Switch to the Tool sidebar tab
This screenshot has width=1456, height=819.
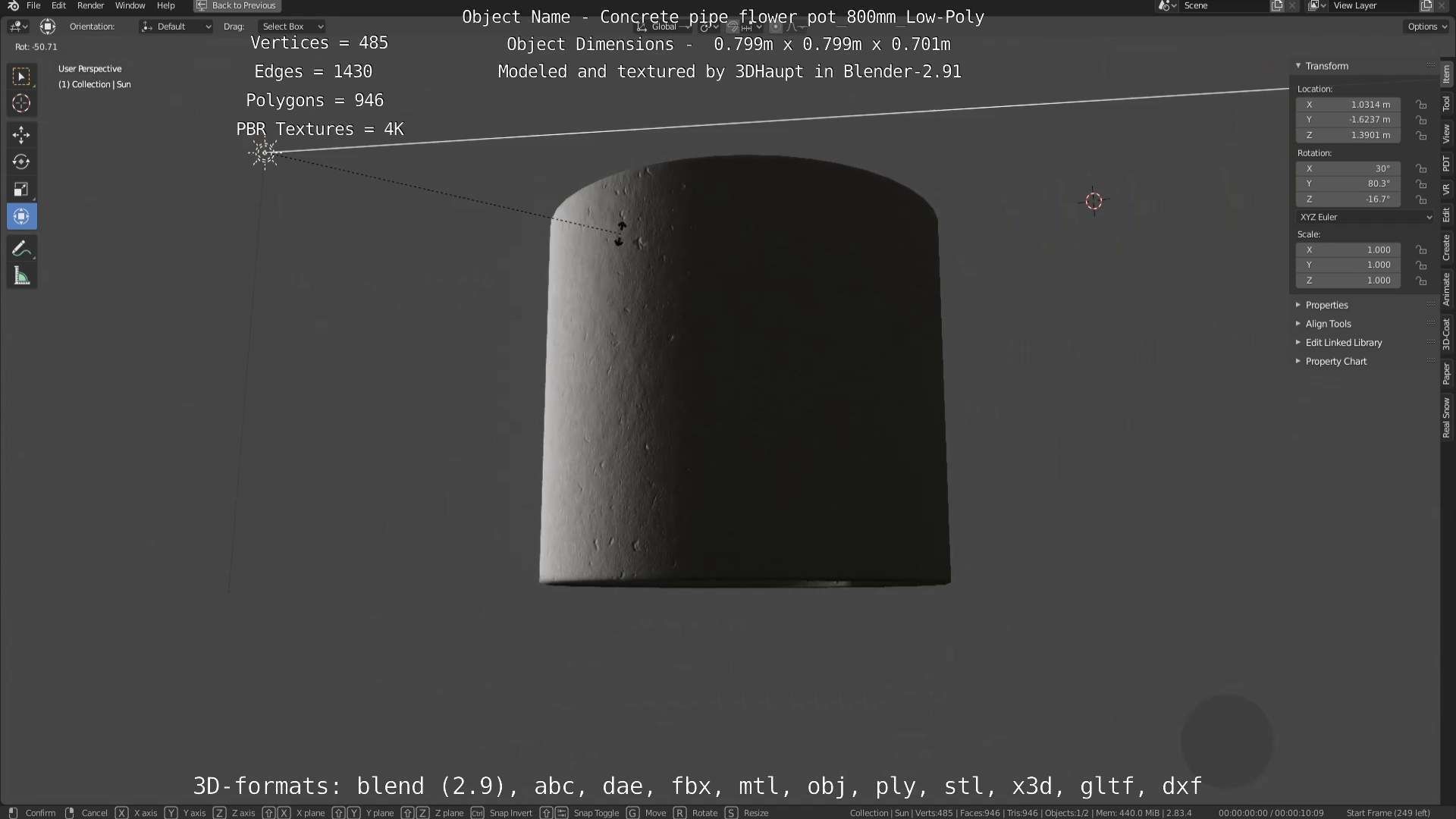pos(1447,103)
